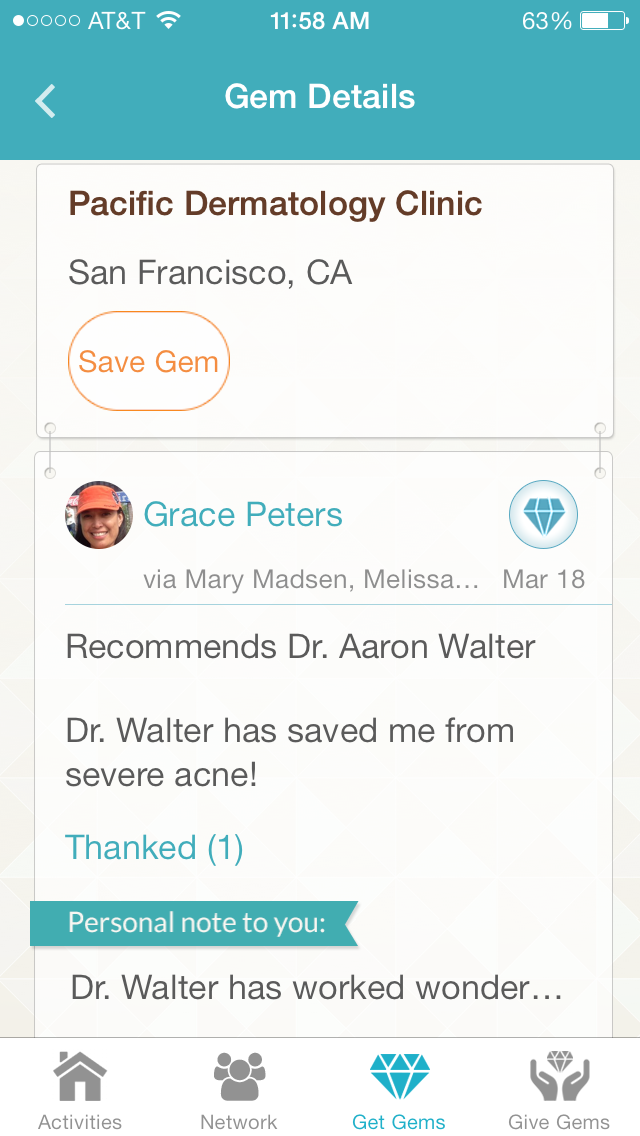Tap the blue gem badge icon
Image resolution: width=640 pixels, height=1136 pixels.
tap(543, 515)
